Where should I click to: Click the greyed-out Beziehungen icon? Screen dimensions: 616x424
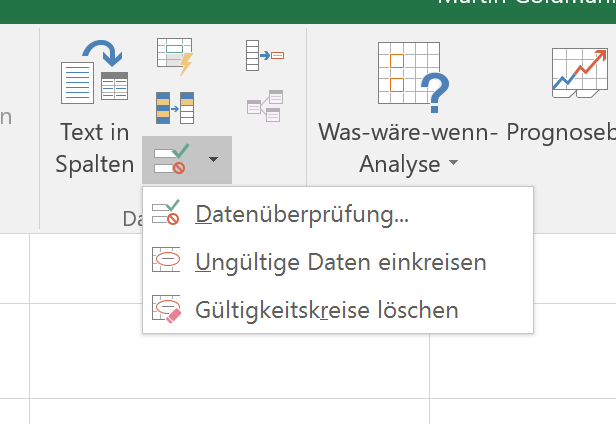point(264,105)
